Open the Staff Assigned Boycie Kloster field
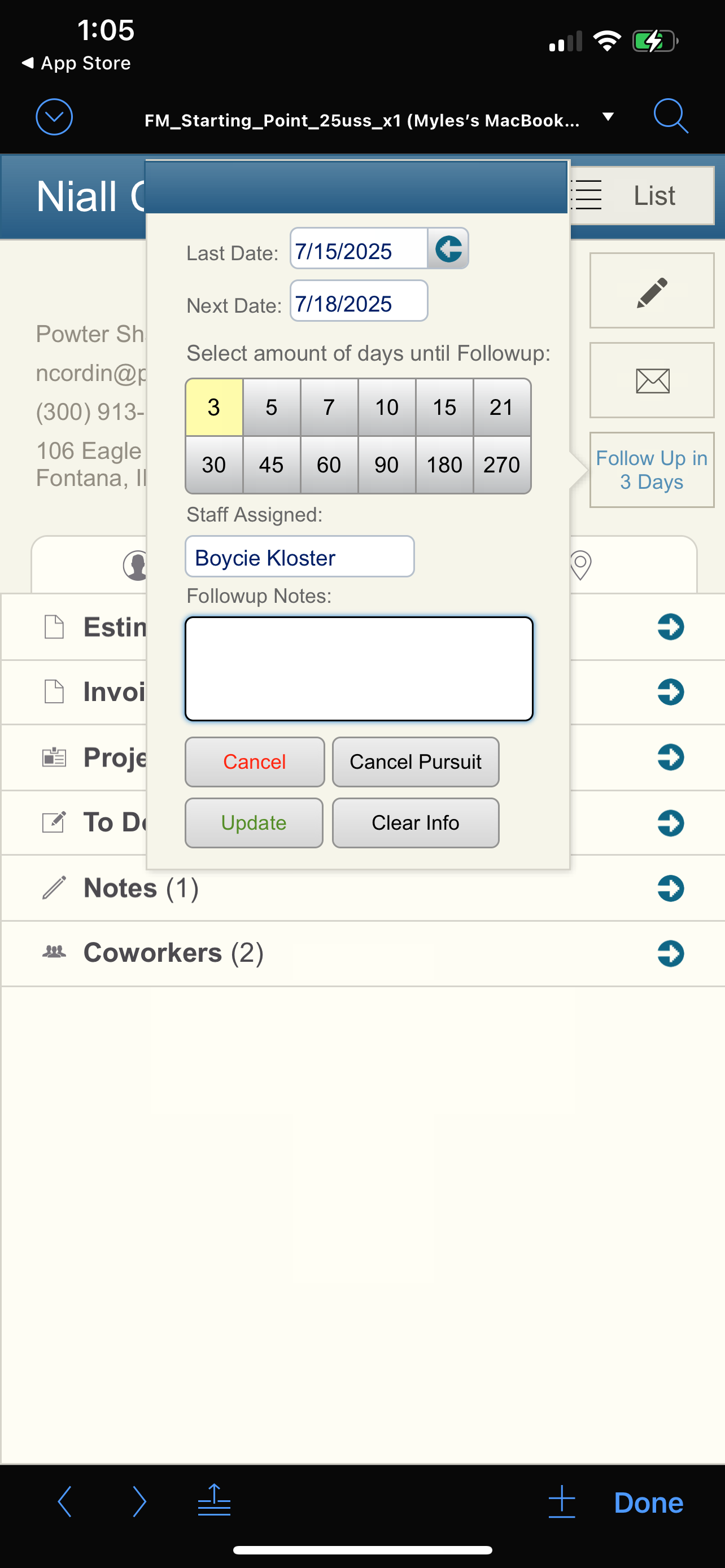The width and height of the screenshot is (725, 1568). [x=299, y=557]
